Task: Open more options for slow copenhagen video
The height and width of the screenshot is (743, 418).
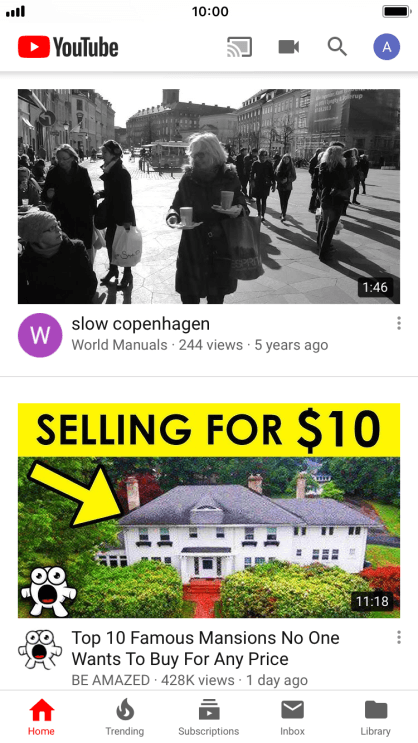Action: pyautogui.click(x=399, y=323)
